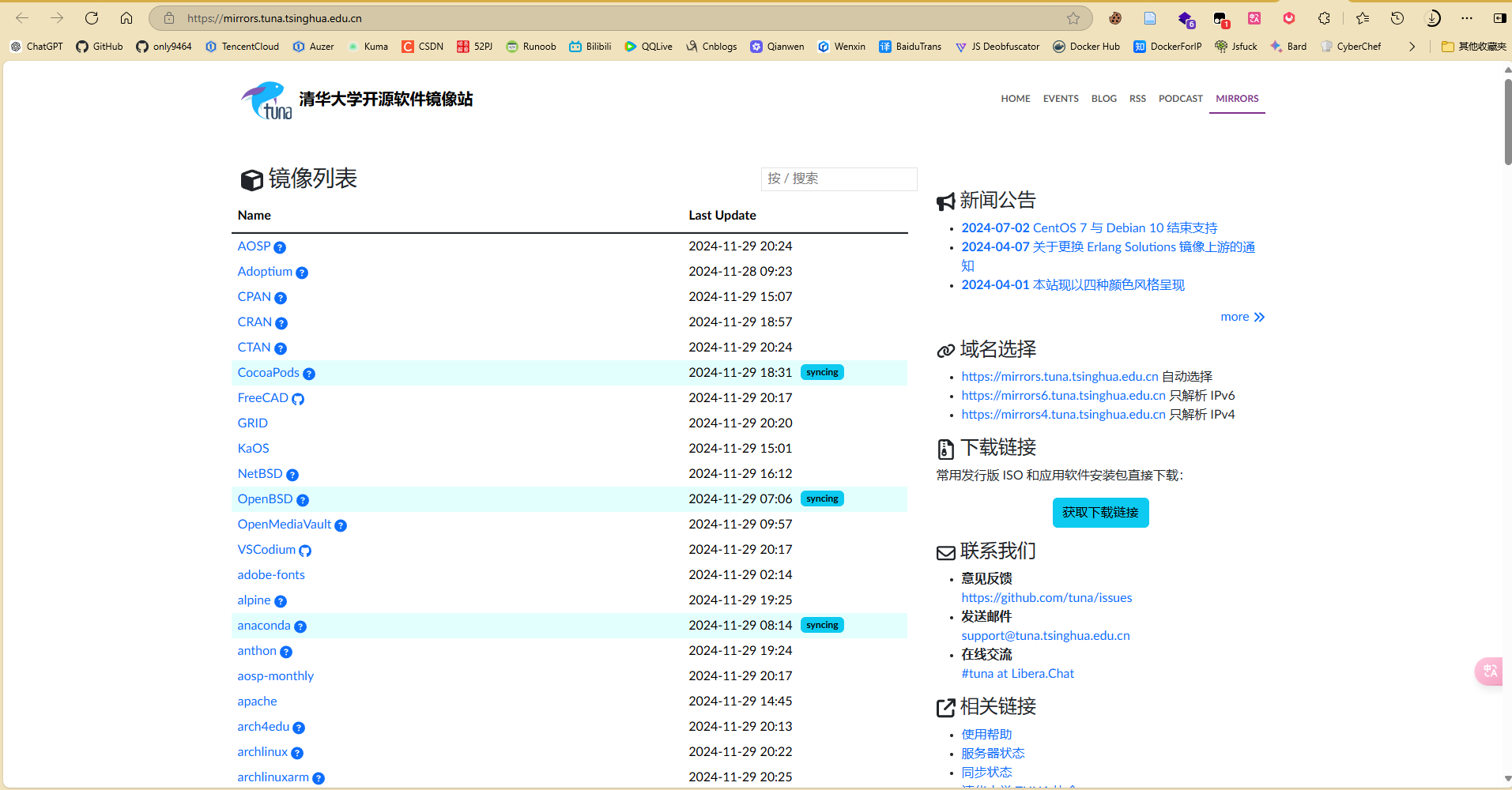Click support@tuna.tsinghua.edu.cn email link
Screen dimensions: 1512x790
coord(1046,636)
